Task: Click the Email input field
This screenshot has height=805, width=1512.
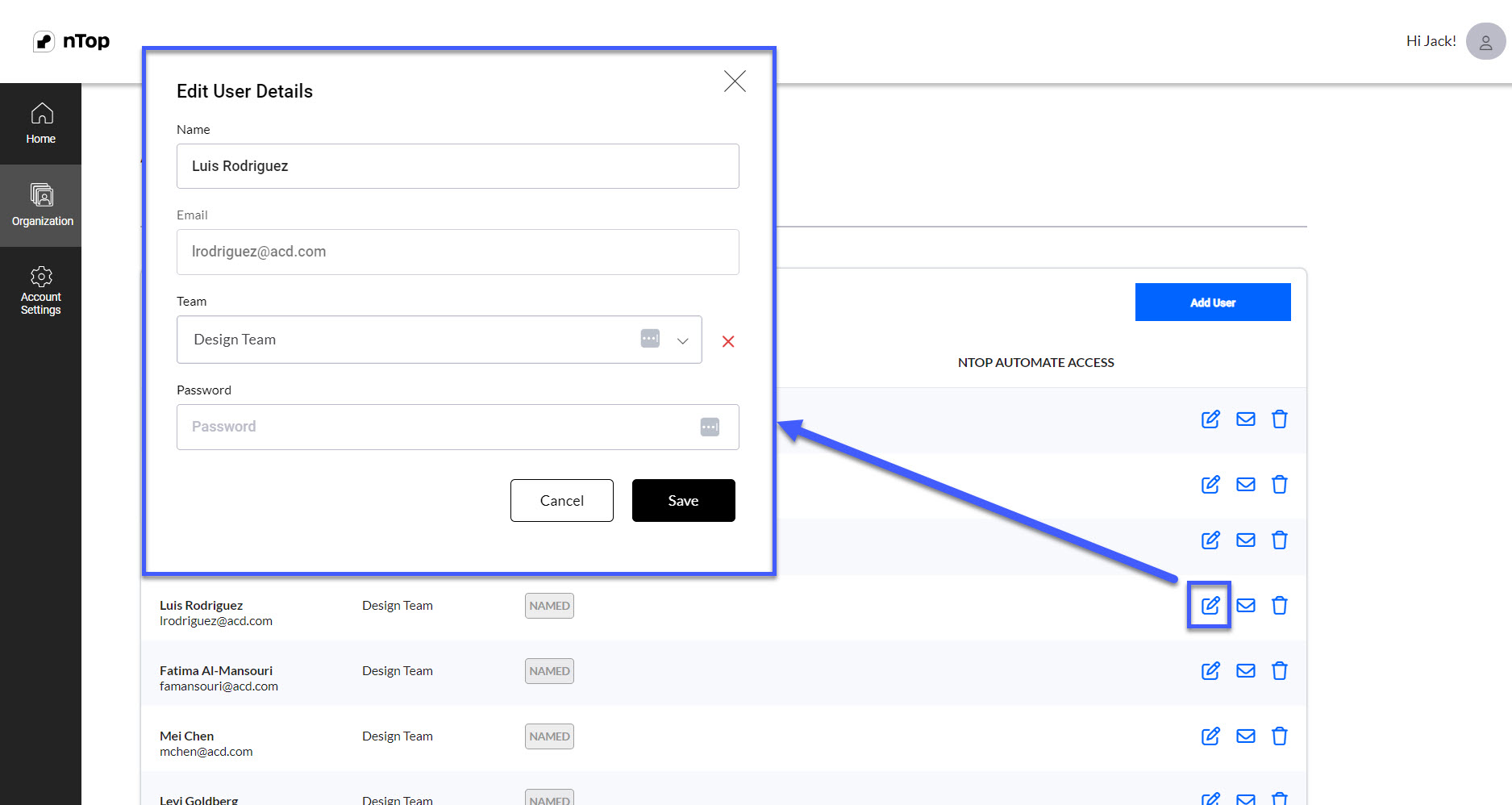Action: [x=458, y=252]
